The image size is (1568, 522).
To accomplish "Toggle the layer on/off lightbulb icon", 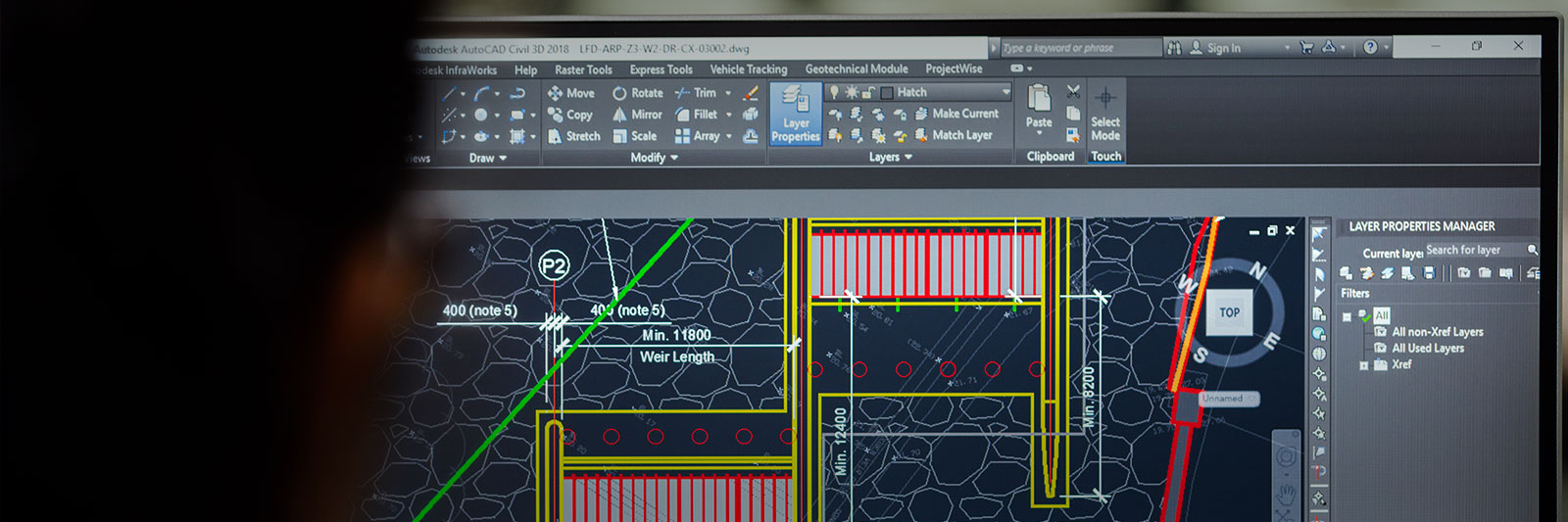I will [834, 92].
